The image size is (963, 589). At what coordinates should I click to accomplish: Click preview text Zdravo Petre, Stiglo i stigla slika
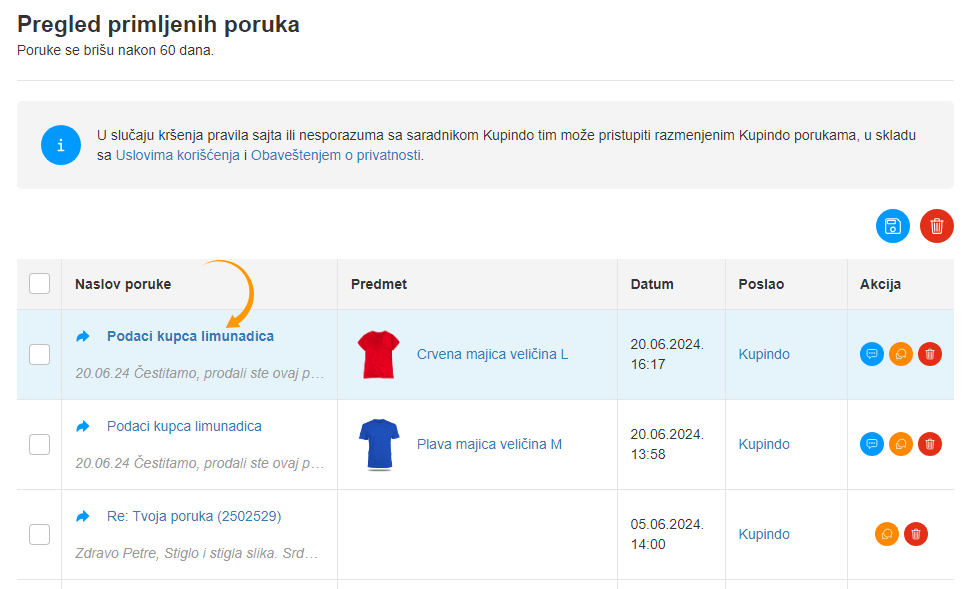coord(197,553)
